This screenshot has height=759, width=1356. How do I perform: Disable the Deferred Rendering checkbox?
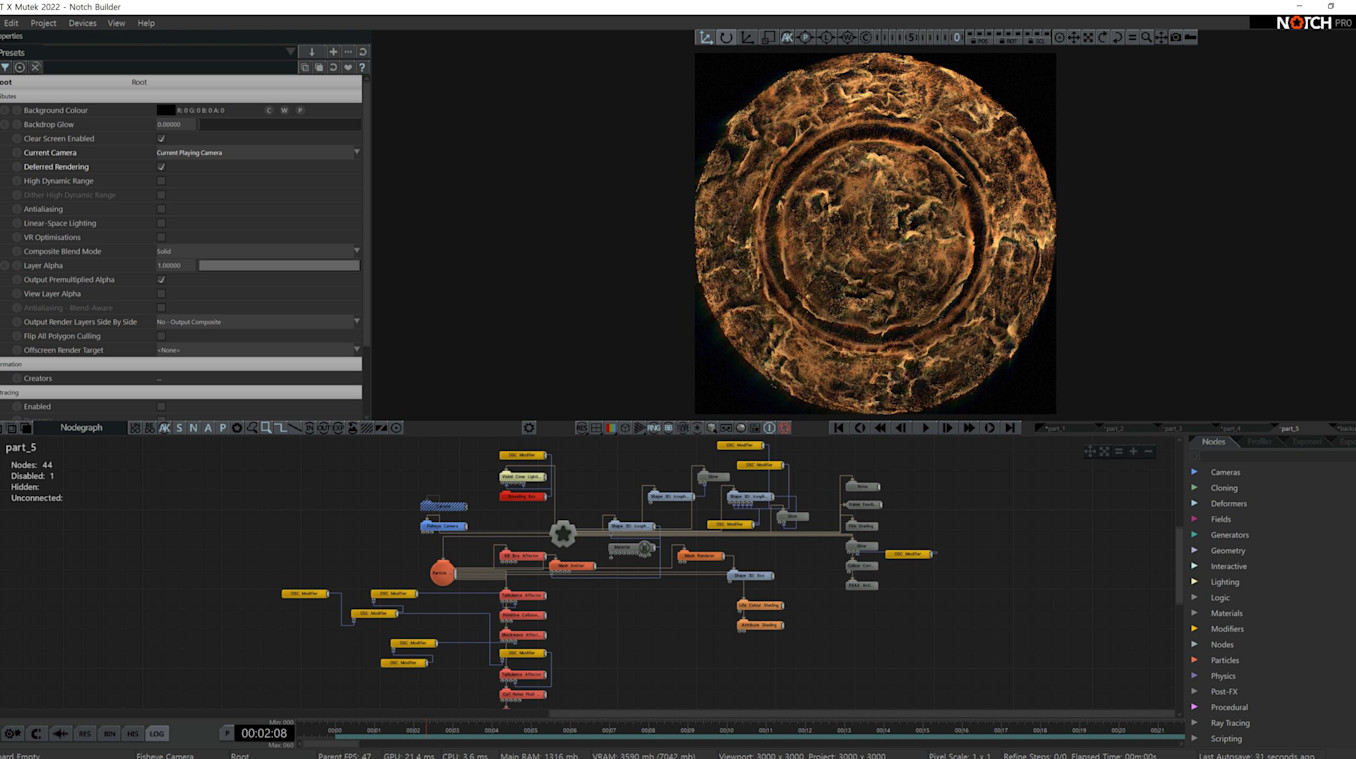[161, 167]
